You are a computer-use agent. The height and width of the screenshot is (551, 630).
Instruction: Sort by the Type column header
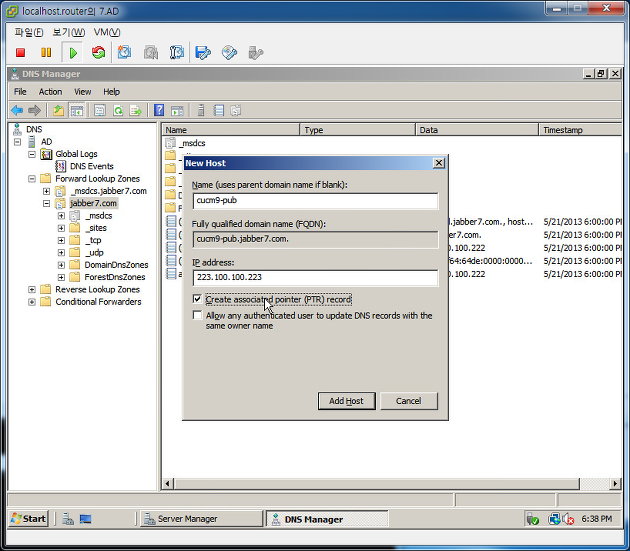(358, 130)
